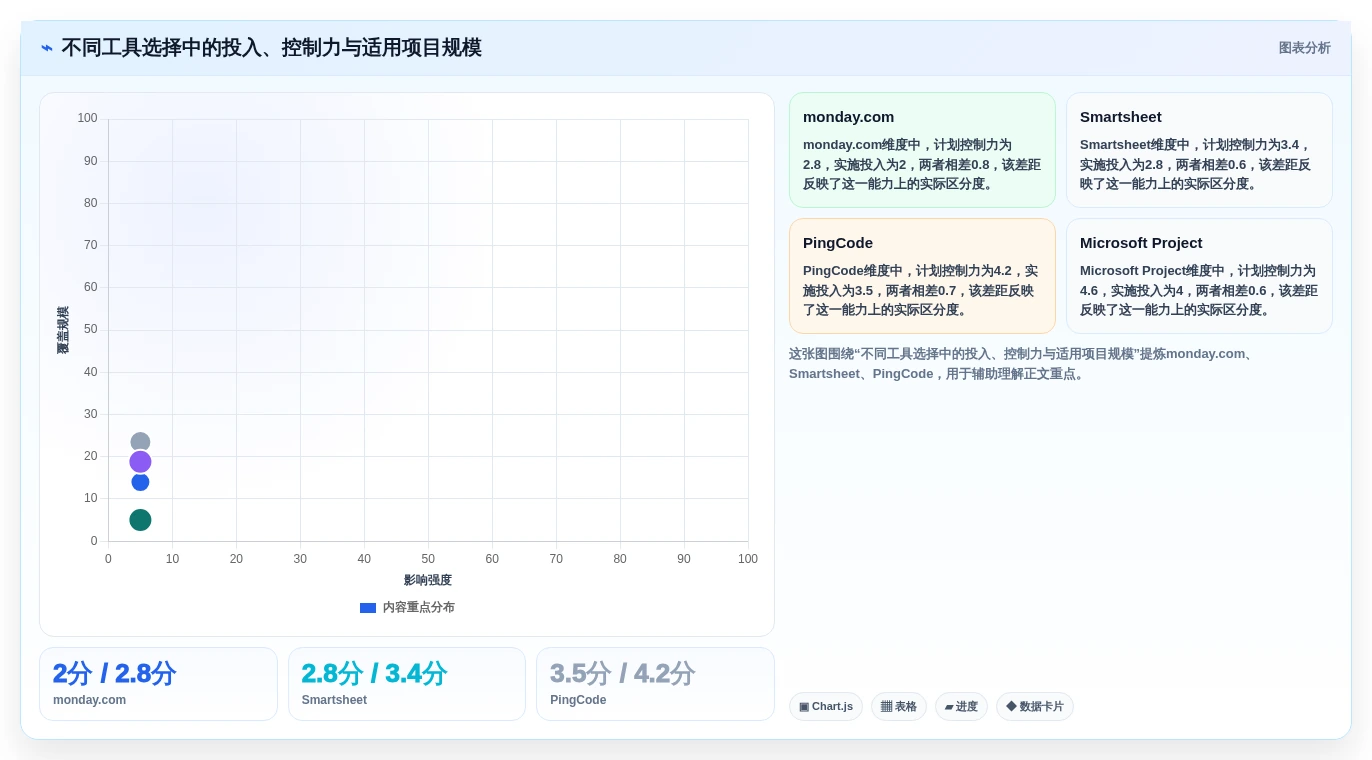The width and height of the screenshot is (1372, 760).
Task: Click the Microsoft Project card heading
Action: [1141, 242]
